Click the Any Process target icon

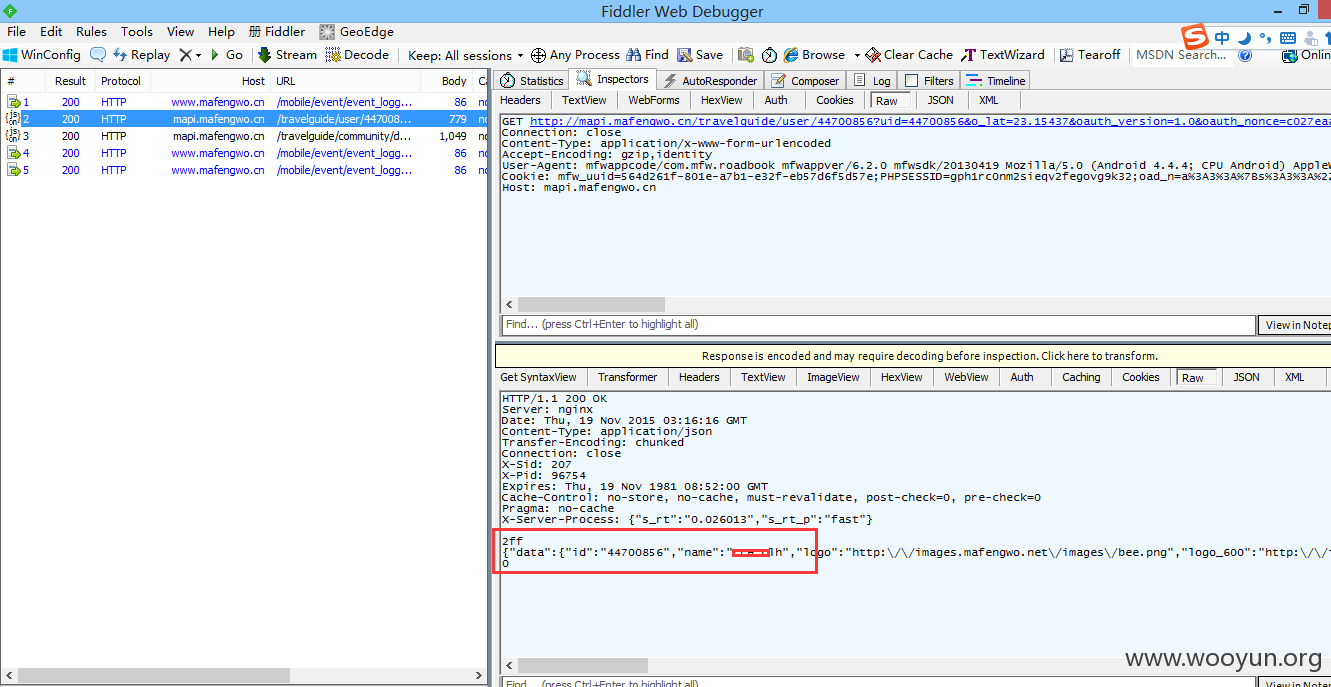point(538,55)
